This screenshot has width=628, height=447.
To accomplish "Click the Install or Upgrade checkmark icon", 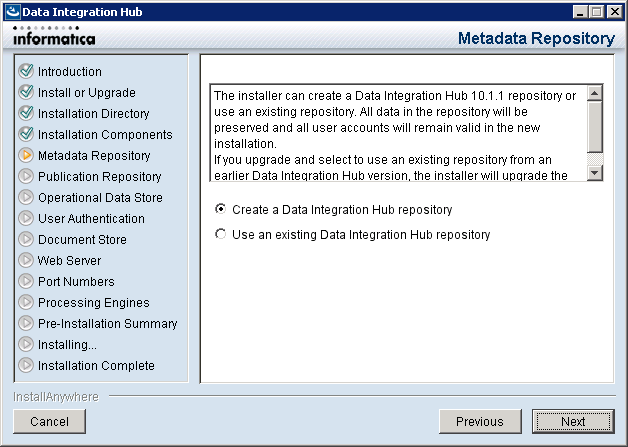I will coord(26,93).
